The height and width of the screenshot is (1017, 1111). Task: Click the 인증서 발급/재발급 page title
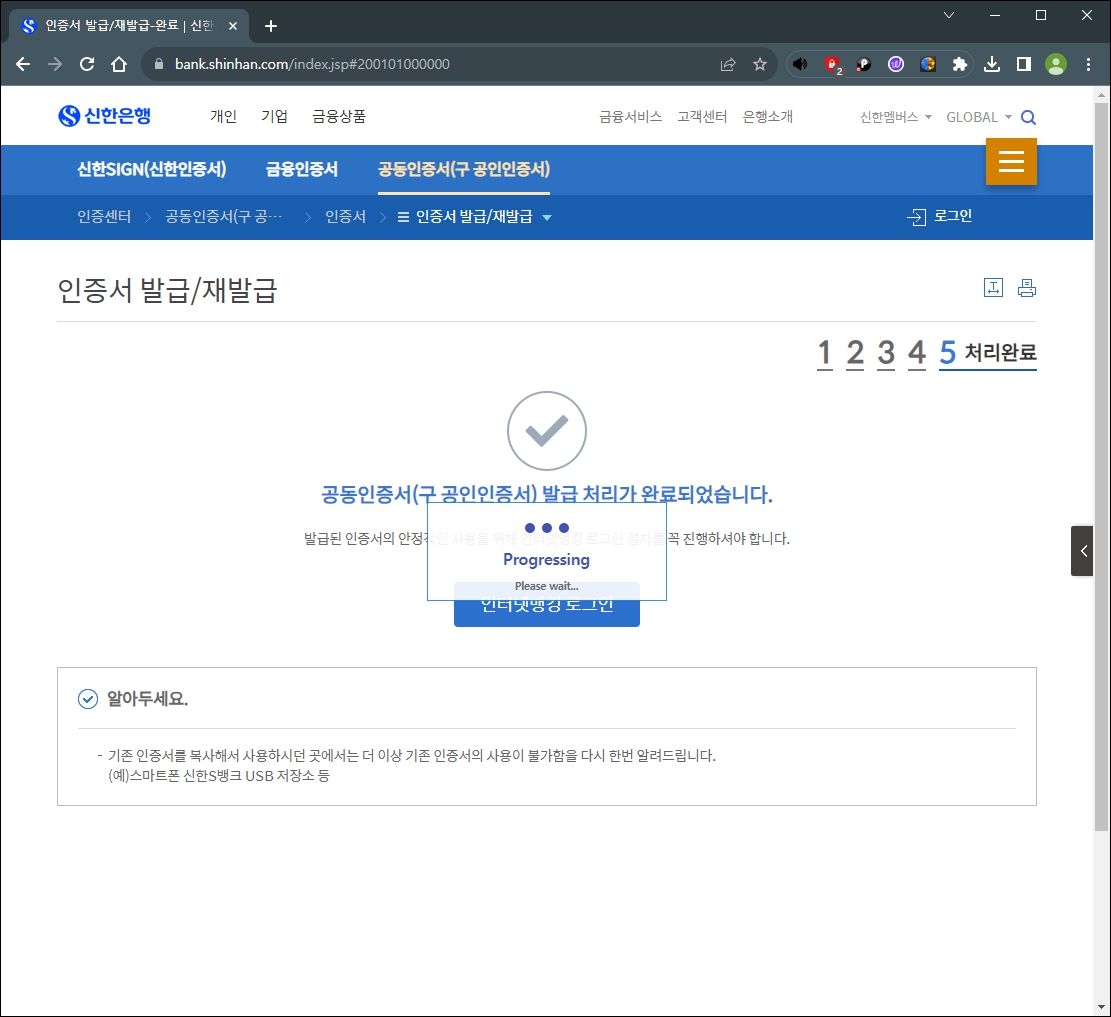point(167,291)
